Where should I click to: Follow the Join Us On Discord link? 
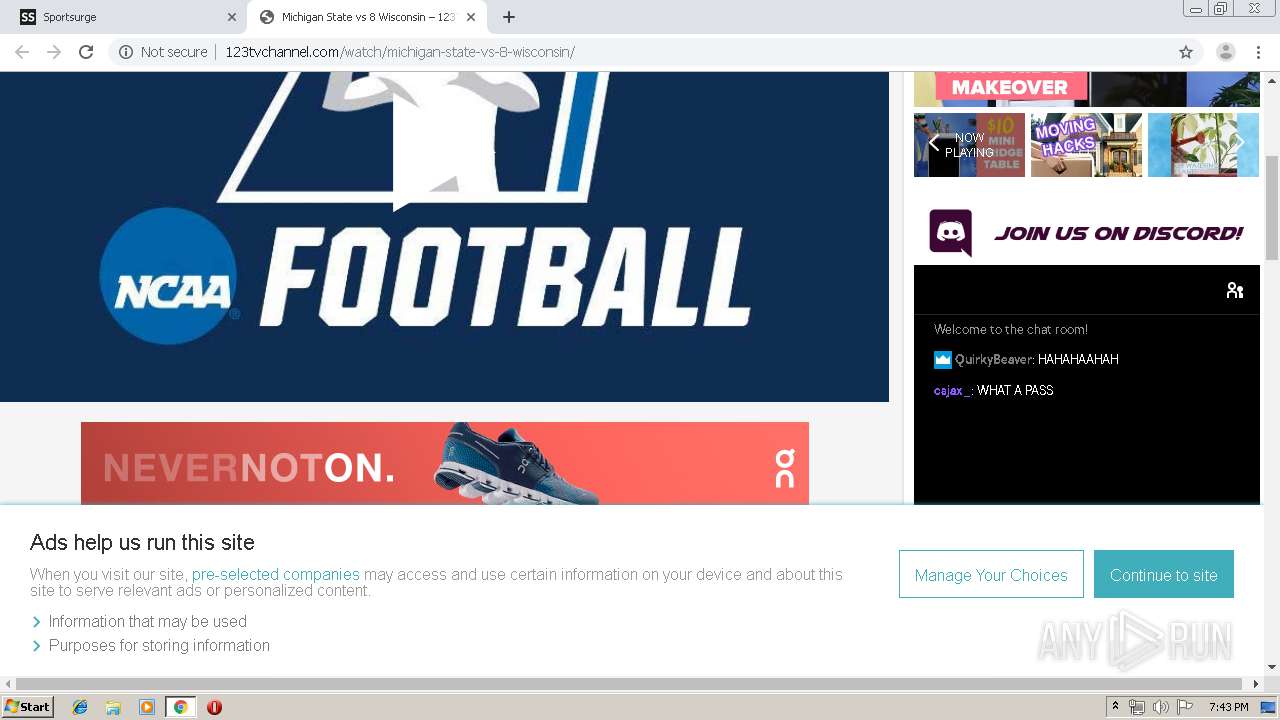coord(1118,233)
